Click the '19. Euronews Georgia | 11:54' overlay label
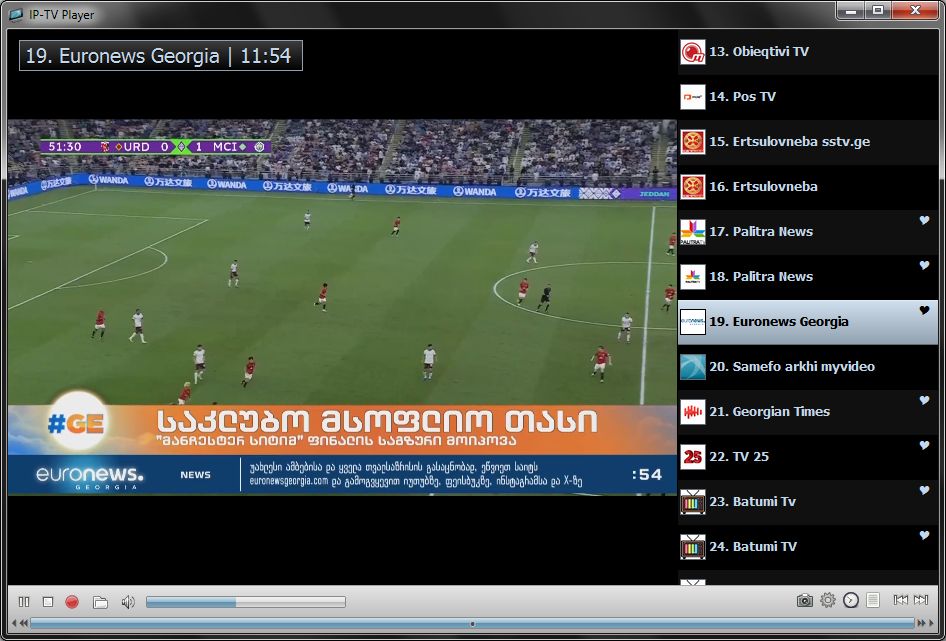 [160, 56]
